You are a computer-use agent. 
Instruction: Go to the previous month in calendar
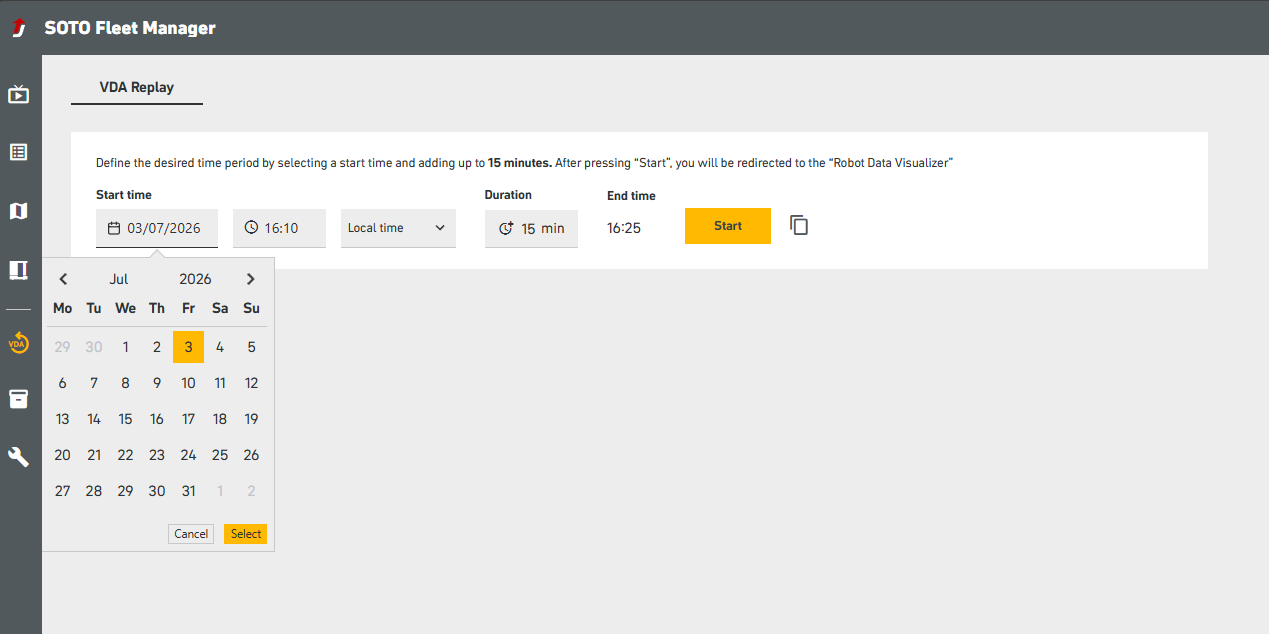click(x=63, y=279)
